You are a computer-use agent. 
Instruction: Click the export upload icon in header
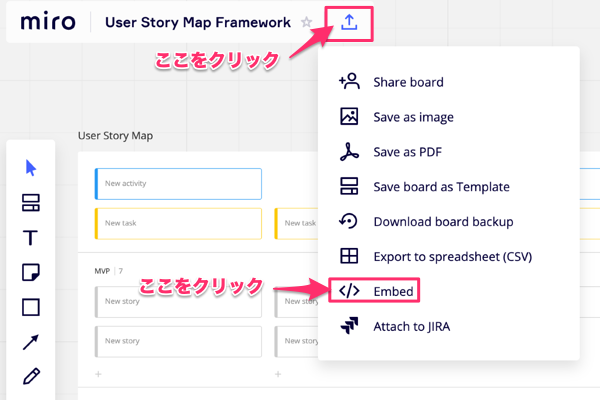point(349,22)
